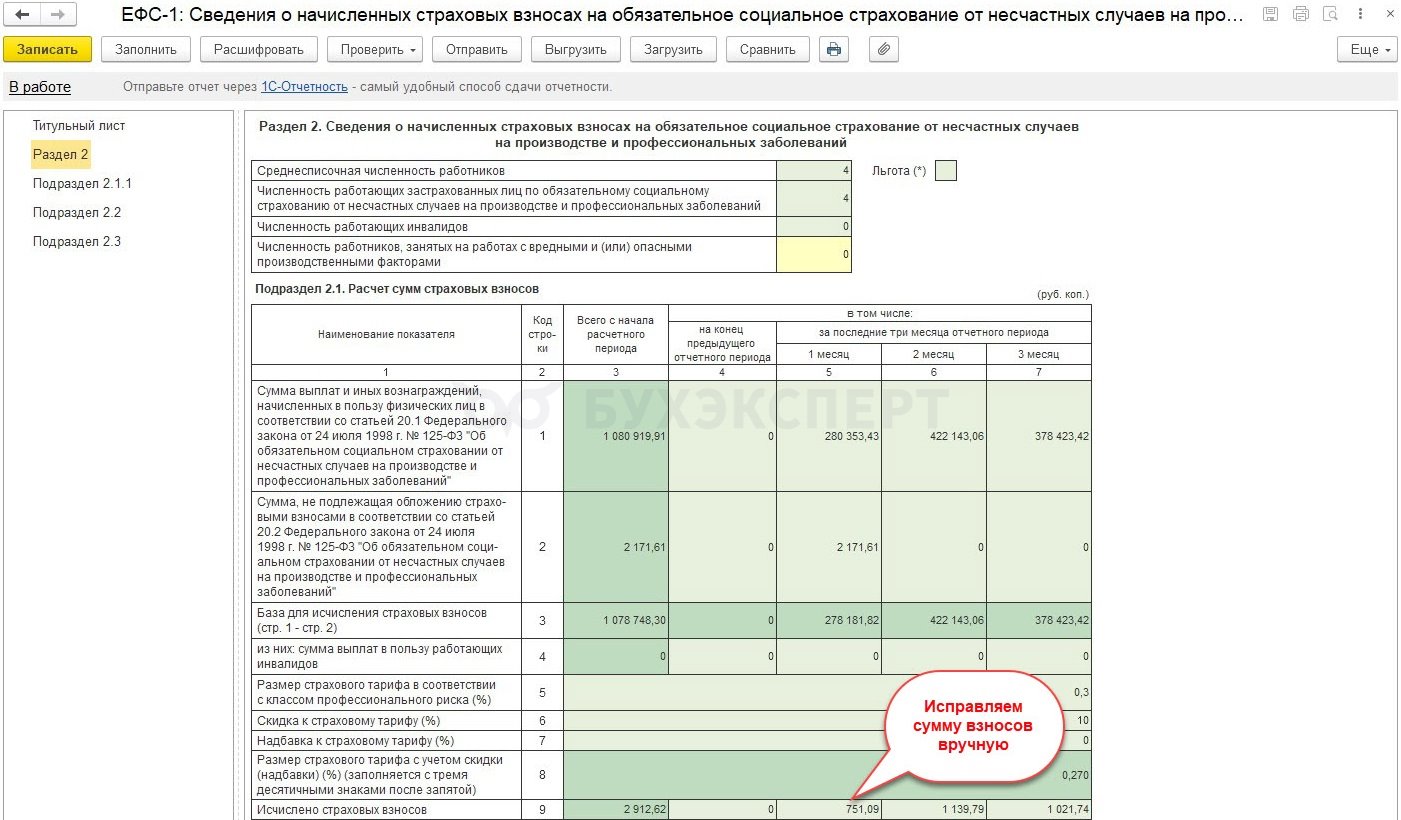This screenshot has width=1401, height=820.
Task: Click the Расшифровать button
Action: click(259, 49)
